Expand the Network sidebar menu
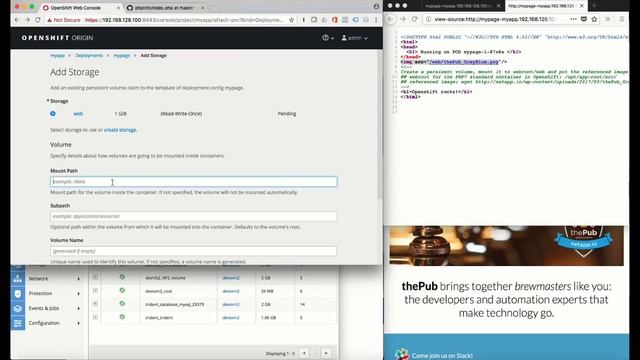This screenshot has height=360, width=640. (79, 278)
